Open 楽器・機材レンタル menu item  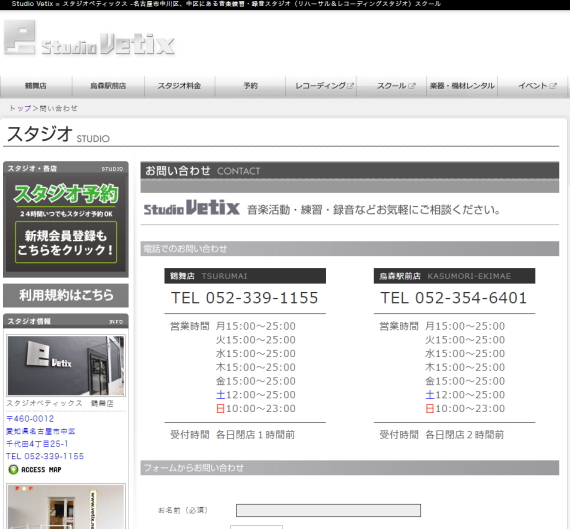tap(462, 86)
